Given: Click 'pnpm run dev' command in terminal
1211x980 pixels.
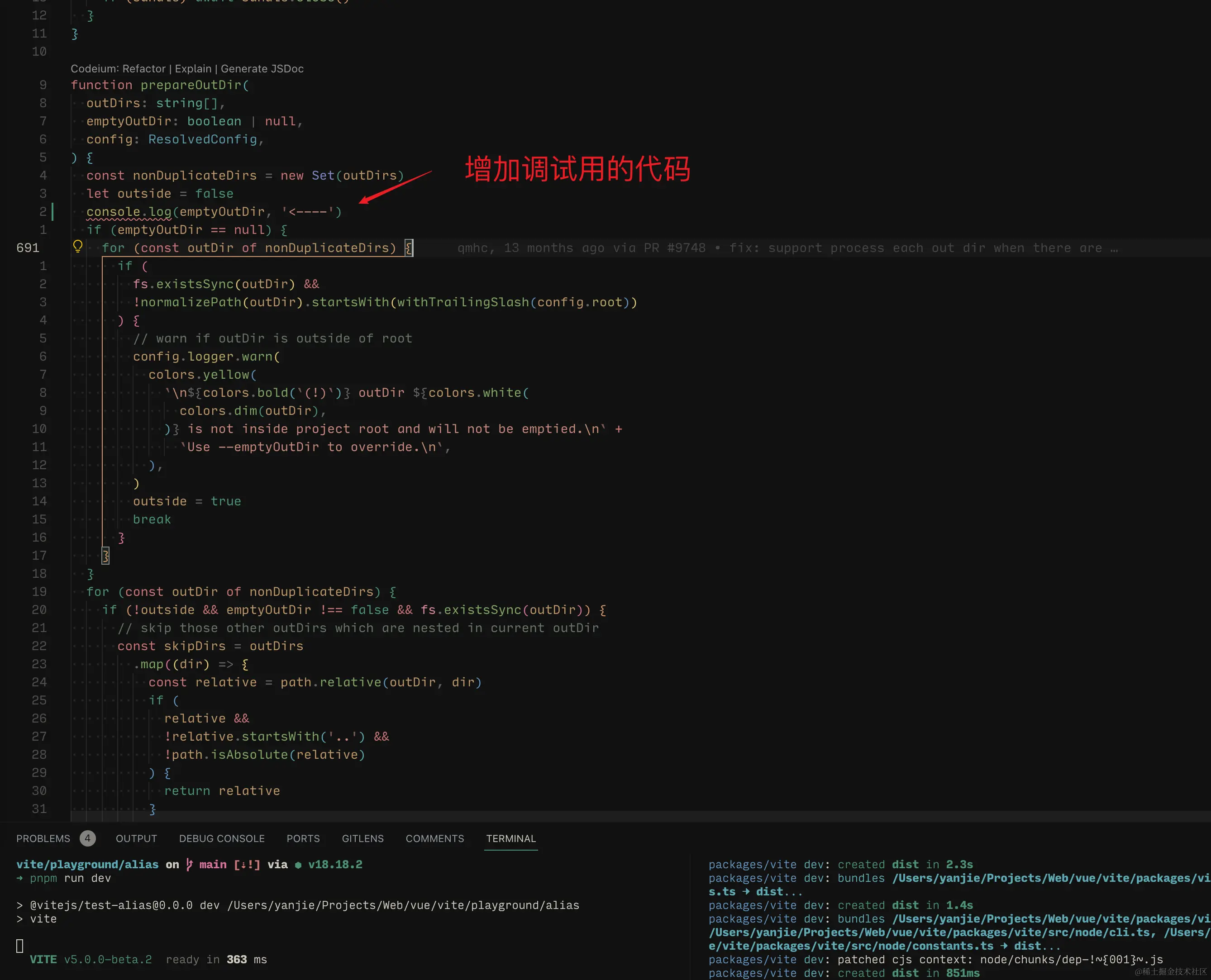Looking at the screenshot, I should [x=70, y=878].
